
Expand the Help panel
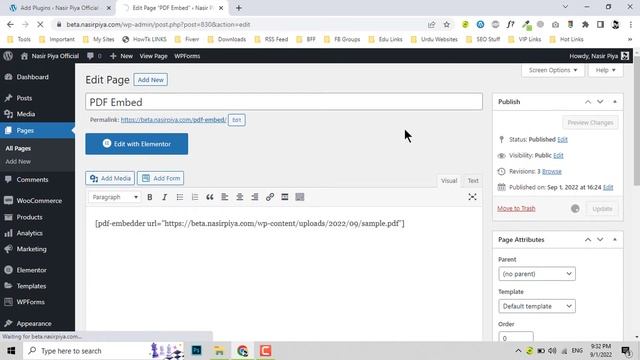pyautogui.click(x=605, y=70)
